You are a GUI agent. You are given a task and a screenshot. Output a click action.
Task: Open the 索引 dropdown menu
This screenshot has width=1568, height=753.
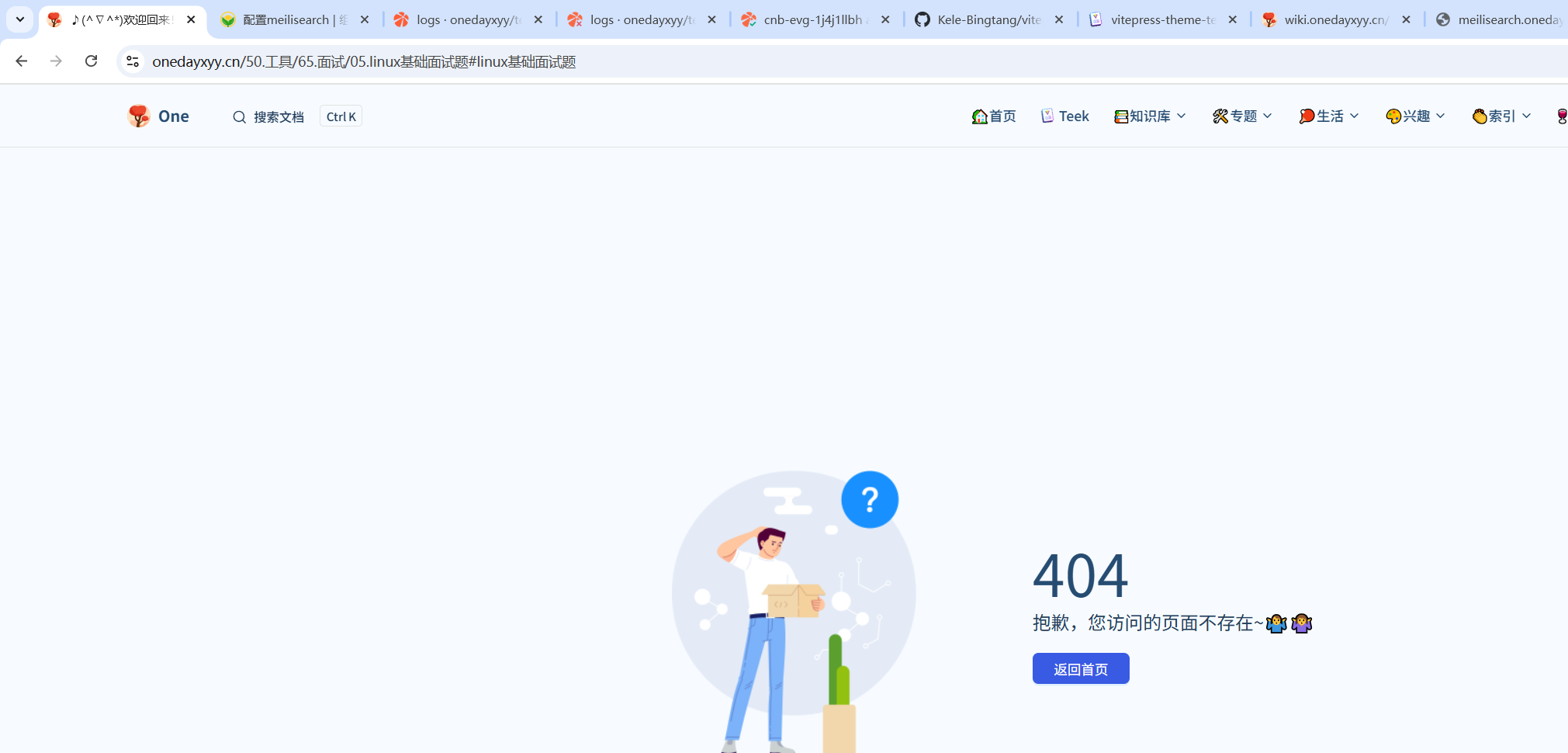[x=1501, y=116]
